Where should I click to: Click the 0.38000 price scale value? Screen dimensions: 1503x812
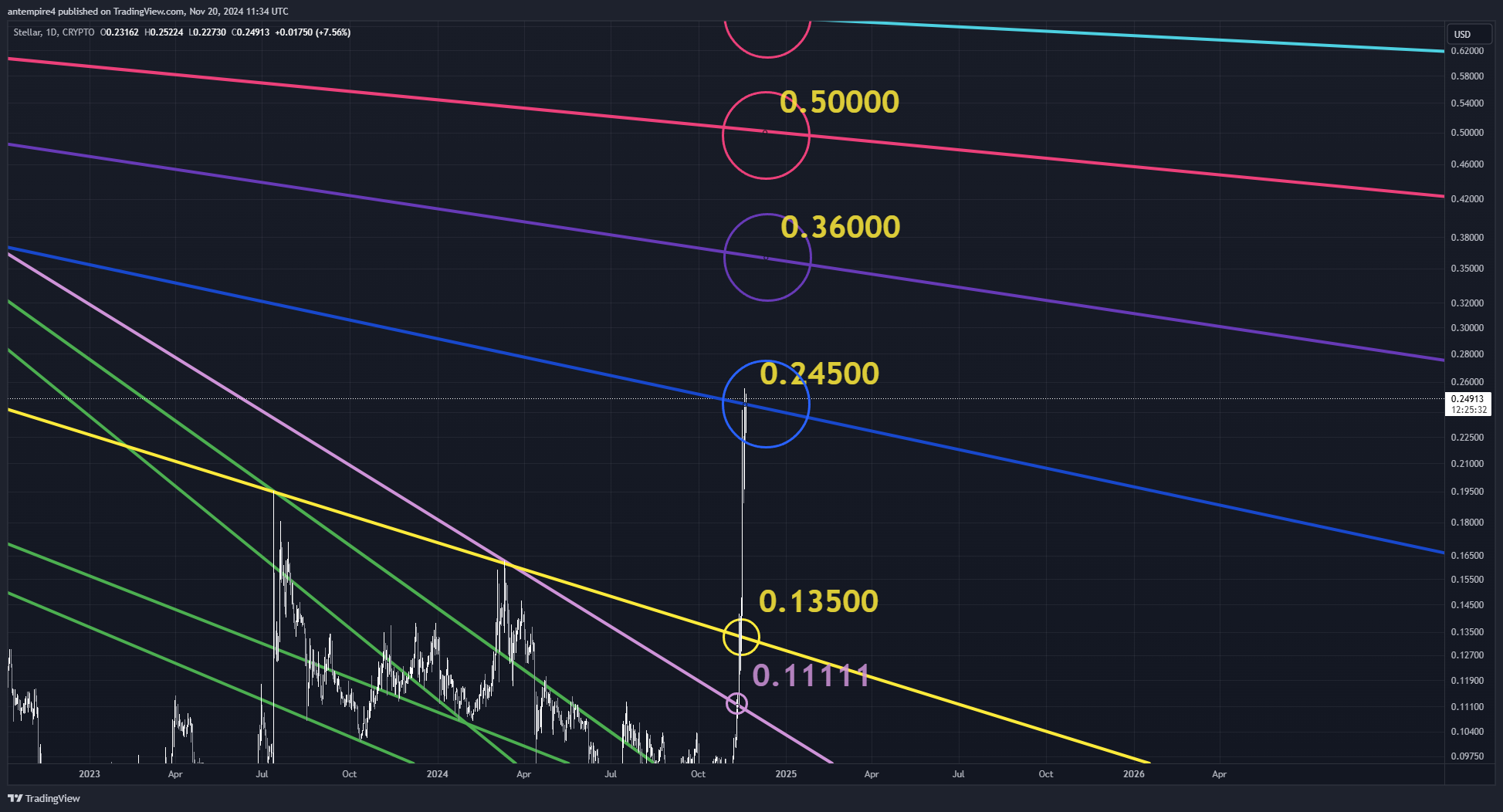[x=1467, y=238]
